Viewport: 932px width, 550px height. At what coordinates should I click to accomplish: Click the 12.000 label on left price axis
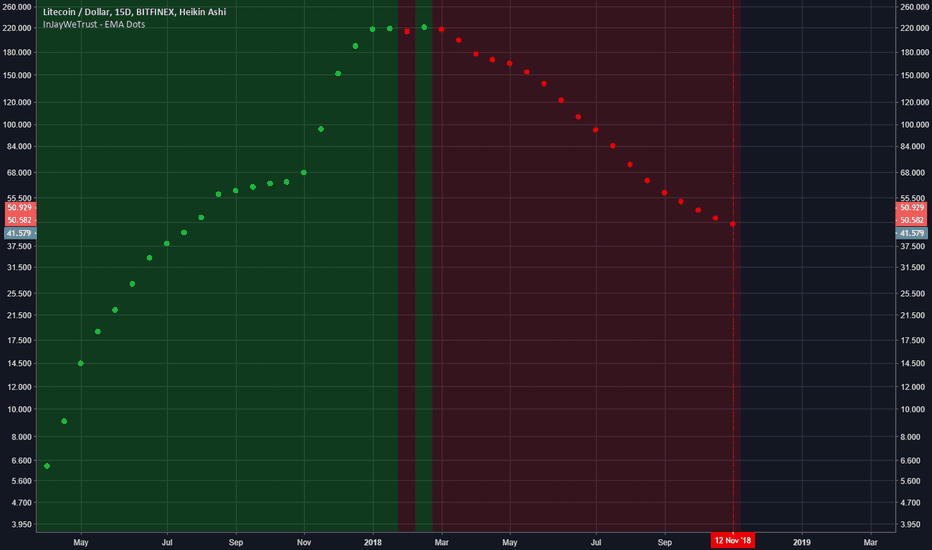pos(19,387)
